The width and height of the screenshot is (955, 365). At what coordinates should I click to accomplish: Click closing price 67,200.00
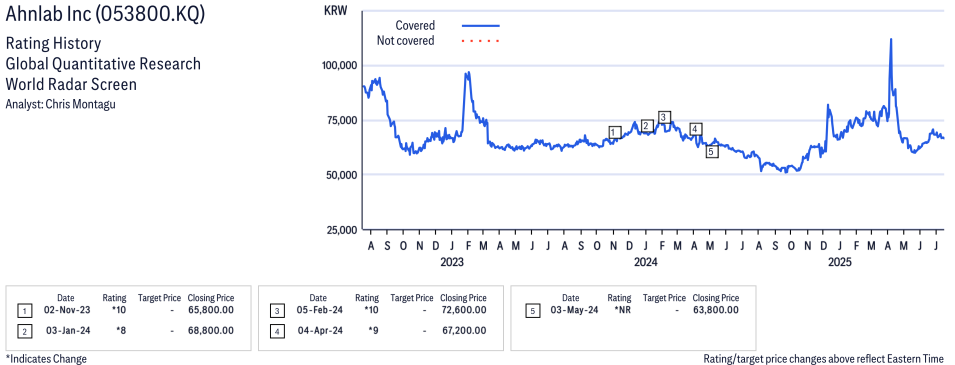(x=463, y=330)
